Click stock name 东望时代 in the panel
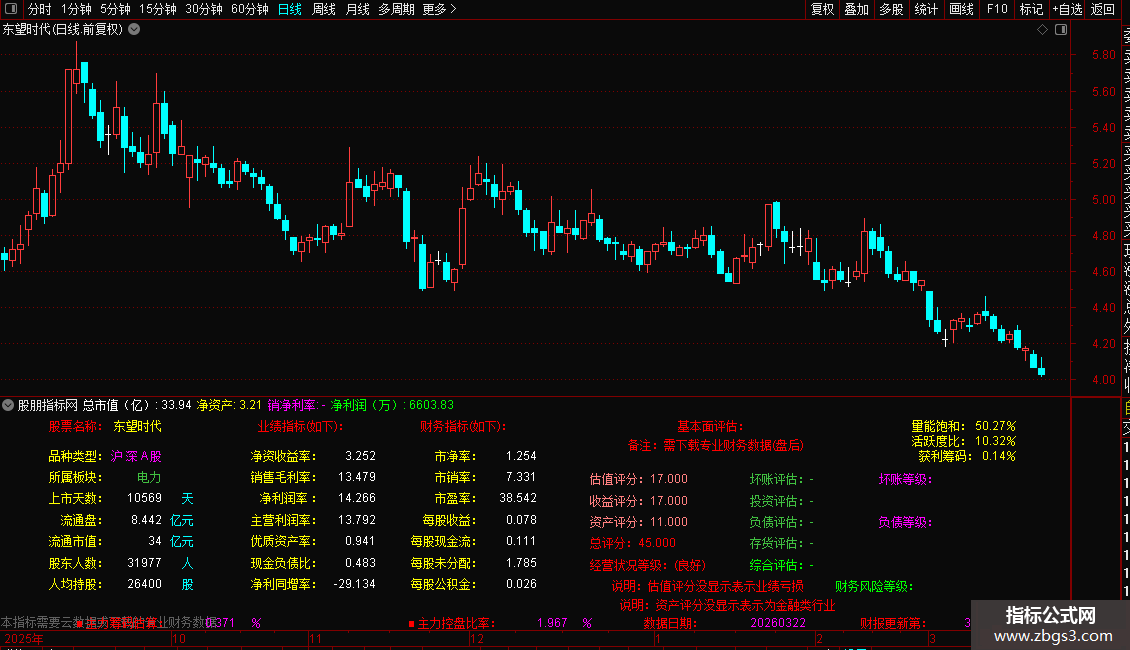The width and height of the screenshot is (1130, 650). 137,427
